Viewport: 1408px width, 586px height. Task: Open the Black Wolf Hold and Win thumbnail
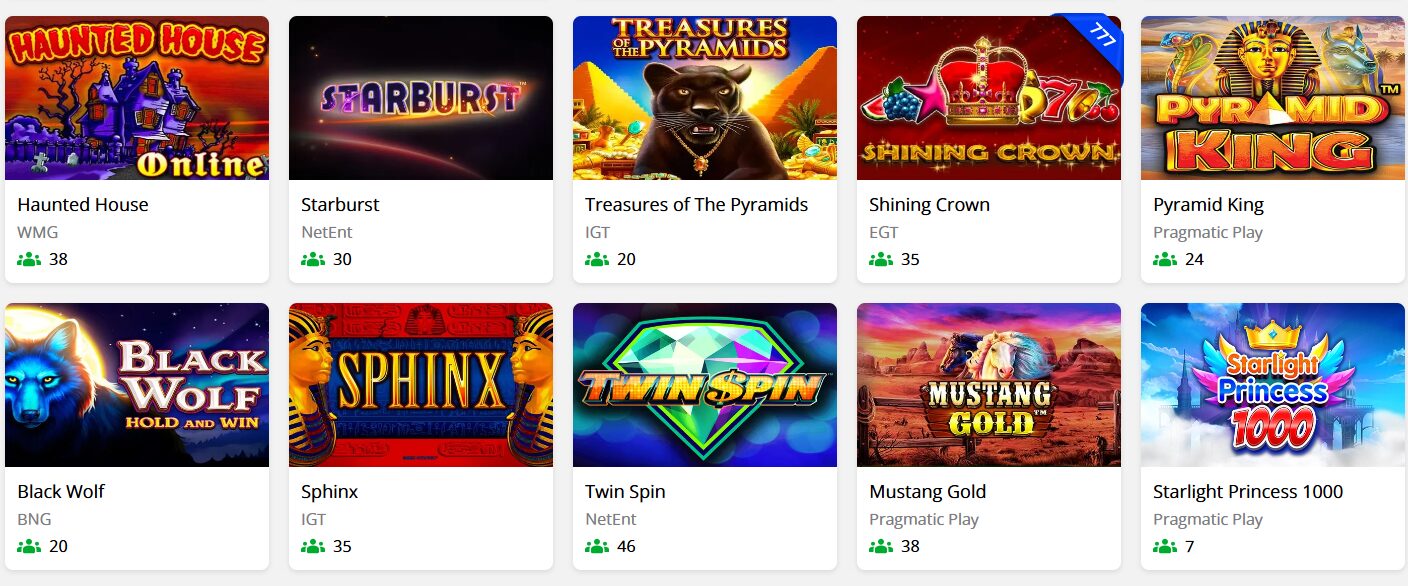137,385
